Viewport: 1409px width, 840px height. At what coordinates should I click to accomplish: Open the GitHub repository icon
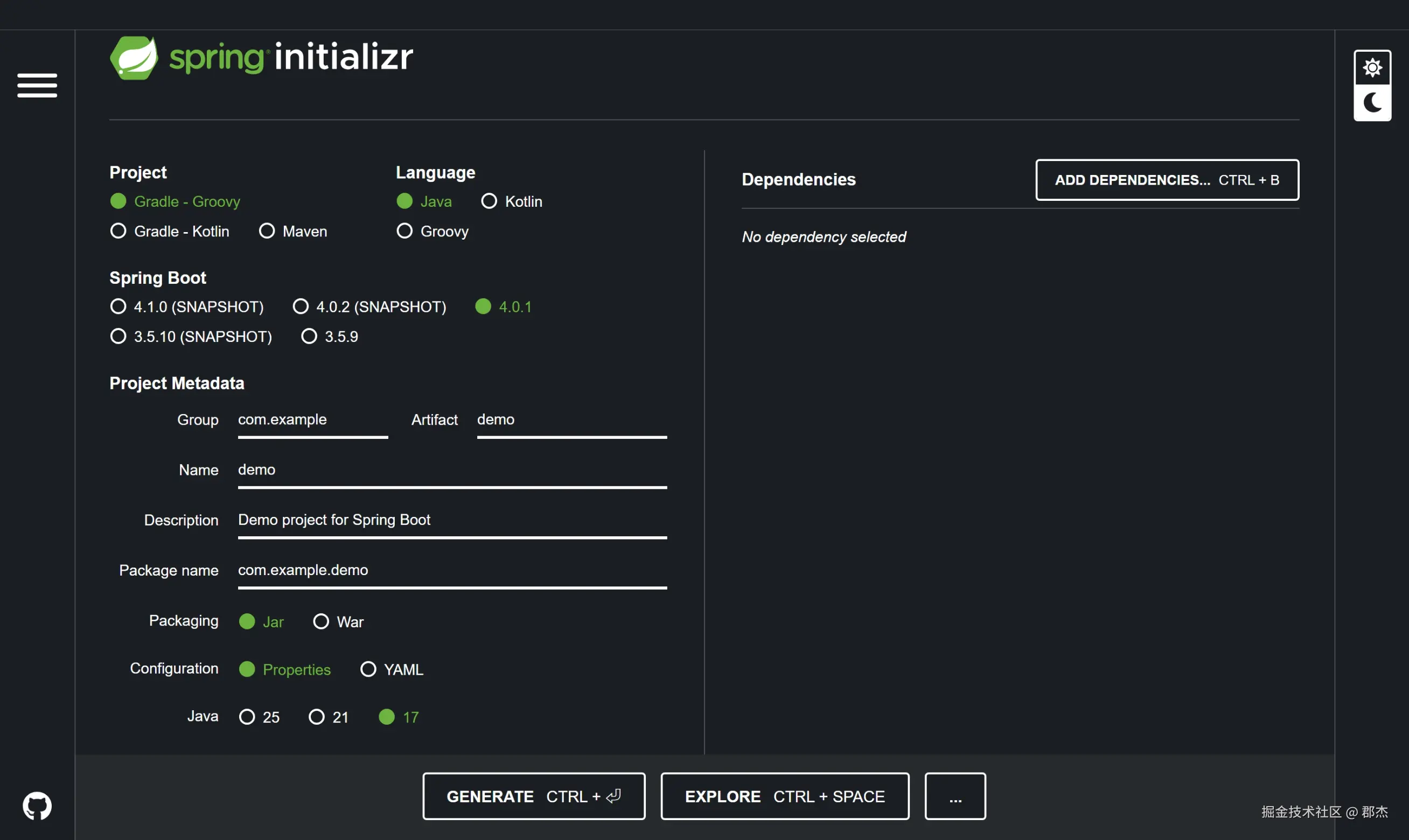[37, 806]
